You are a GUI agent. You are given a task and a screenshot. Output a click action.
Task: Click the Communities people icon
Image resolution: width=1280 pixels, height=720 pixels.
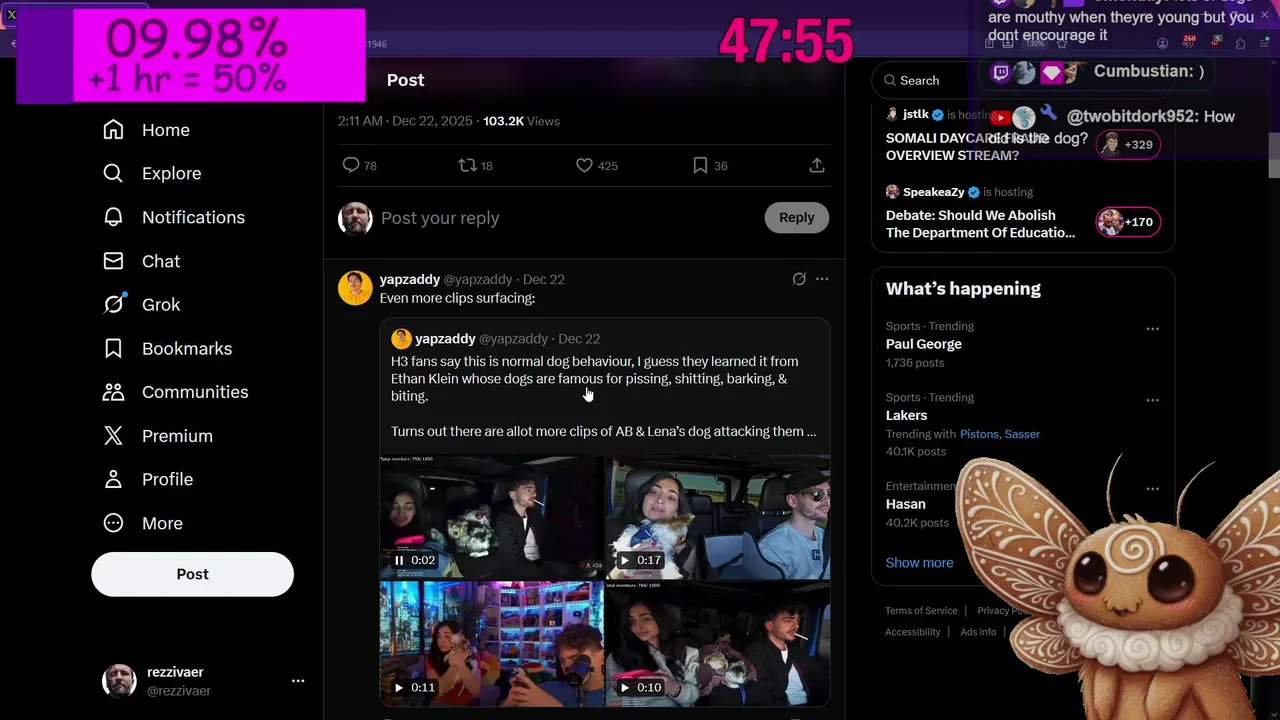pos(113,392)
